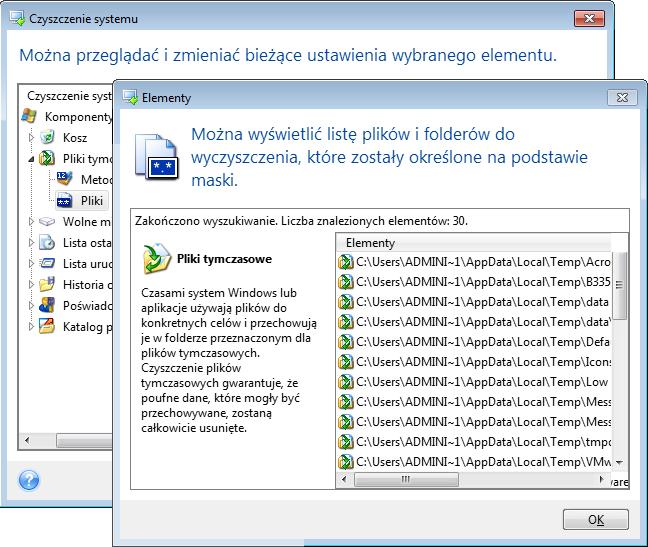Select the Komponenty tree item
The height and width of the screenshot is (547, 648).
click(79, 117)
